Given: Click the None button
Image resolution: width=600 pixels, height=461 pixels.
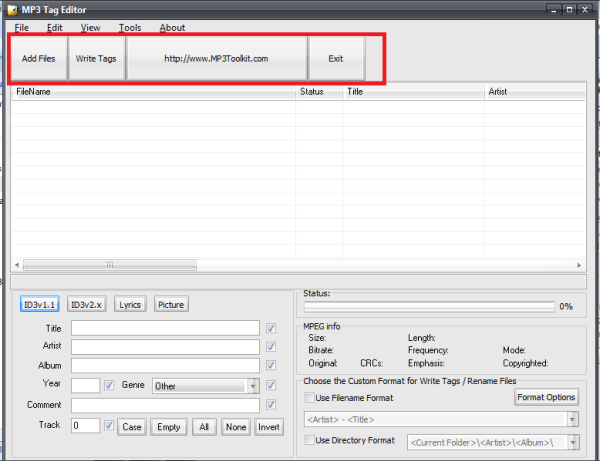Looking at the screenshot, I should [236, 427].
